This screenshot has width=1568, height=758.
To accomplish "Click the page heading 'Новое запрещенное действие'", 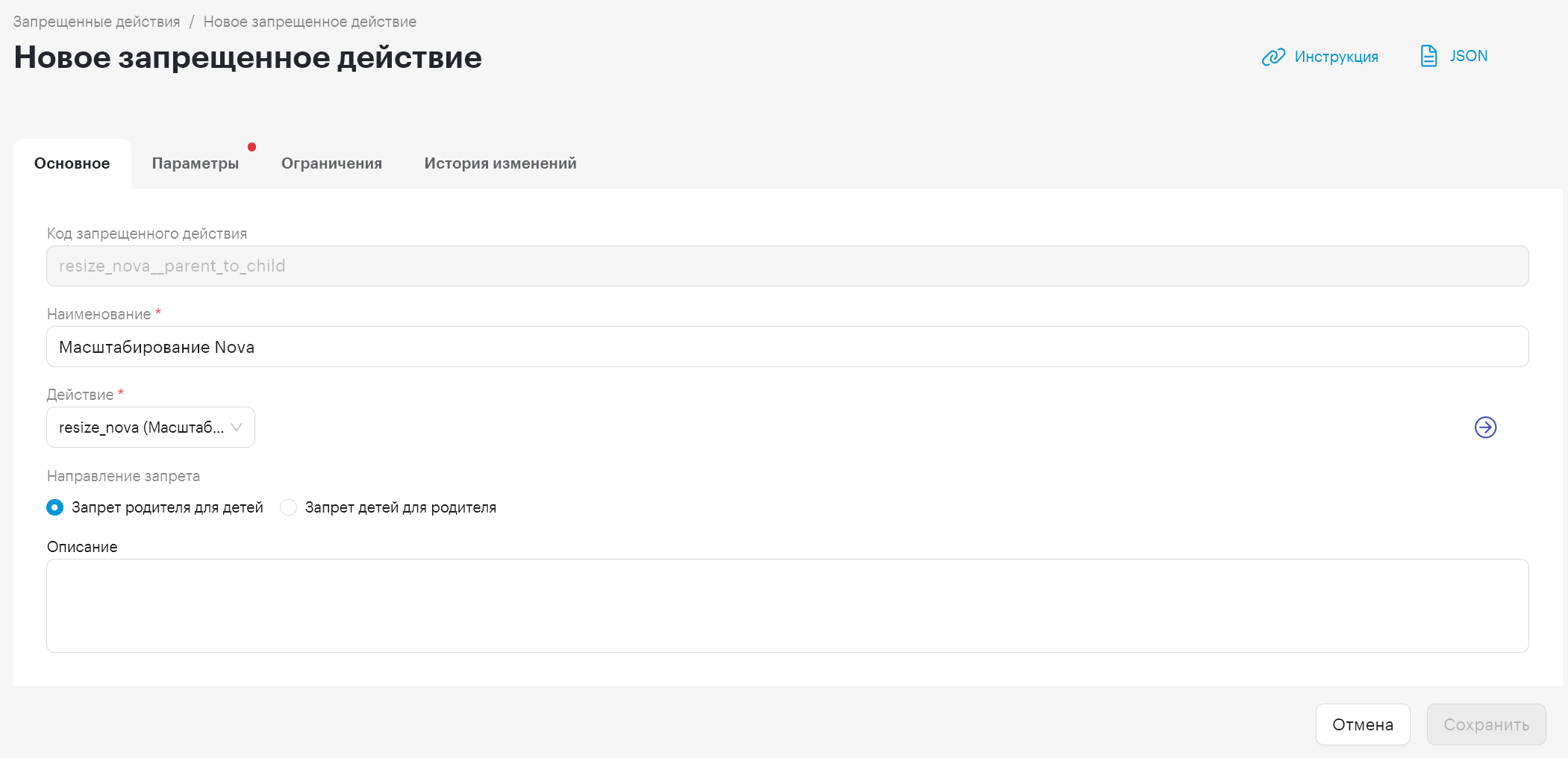I will (248, 57).
